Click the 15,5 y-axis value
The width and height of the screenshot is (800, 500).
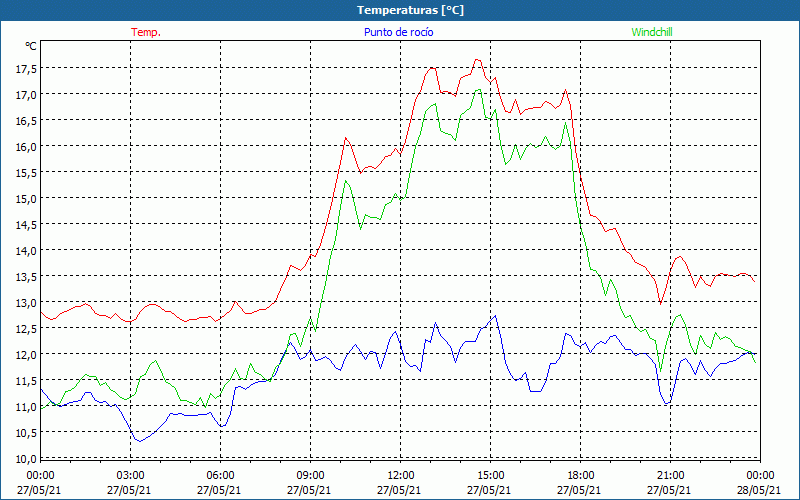click(x=25, y=173)
